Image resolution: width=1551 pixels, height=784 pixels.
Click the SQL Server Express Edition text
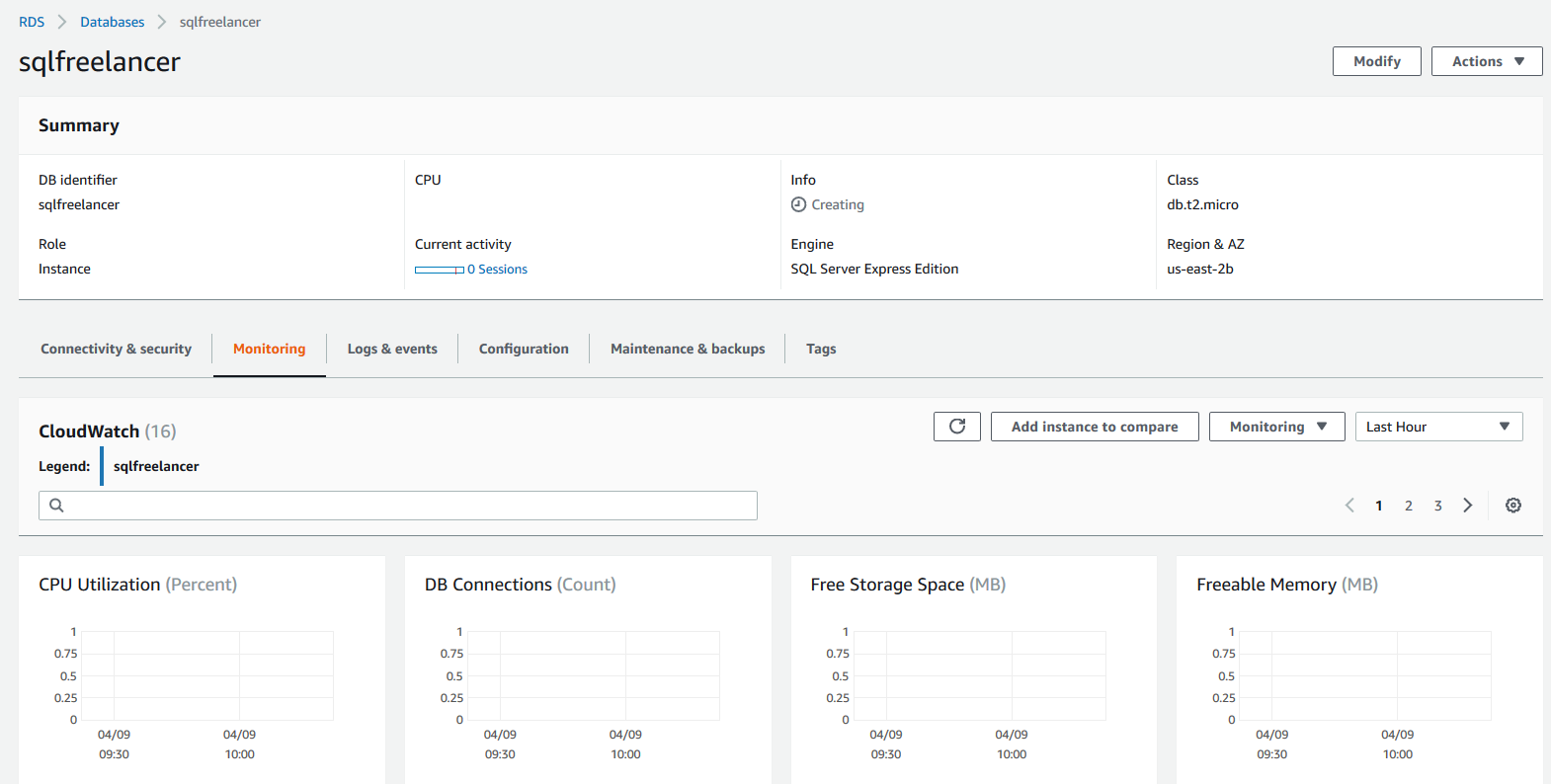(874, 269)
